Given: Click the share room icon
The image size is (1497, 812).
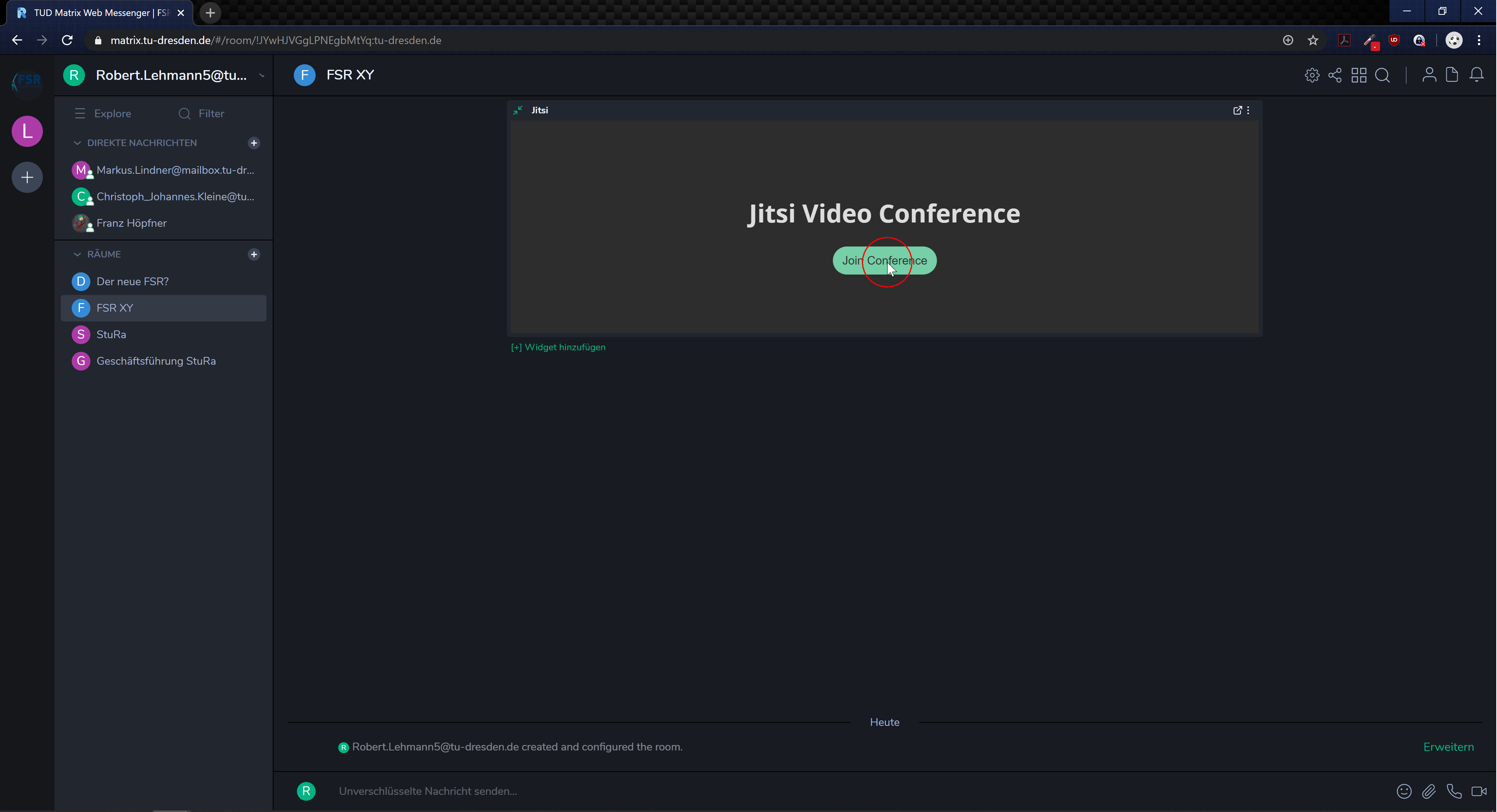Looking at the screenshot, I should (1335, 75).
